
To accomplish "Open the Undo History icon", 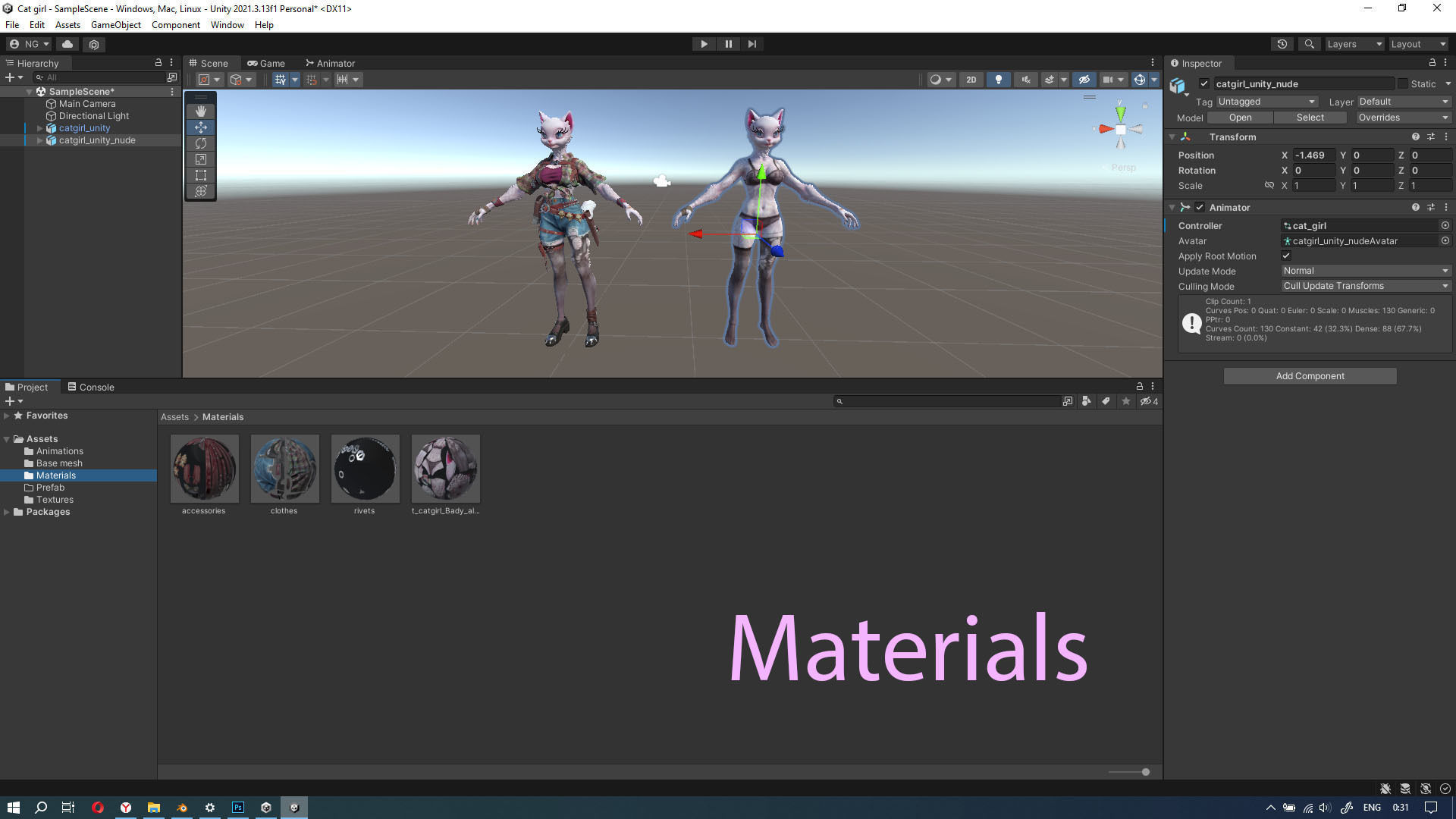I will click(1282, 44).
